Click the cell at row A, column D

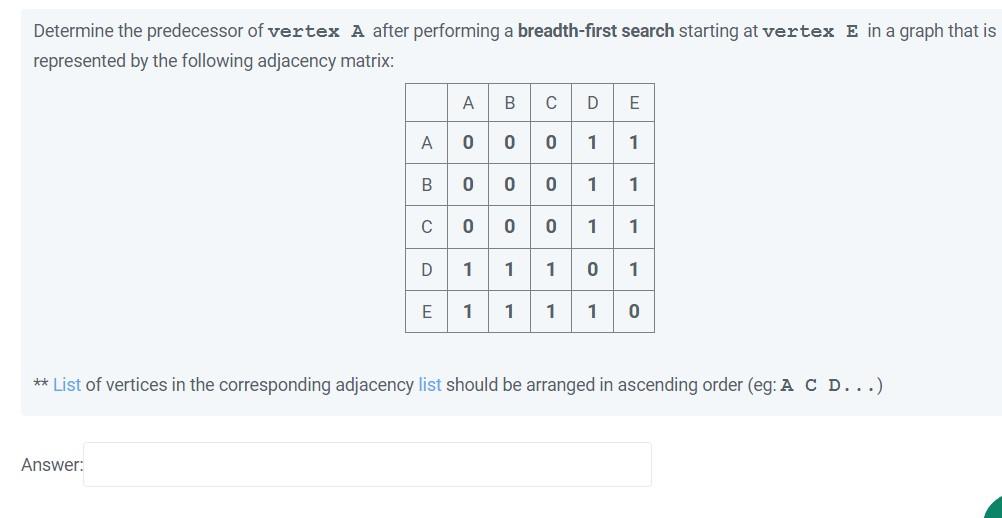click(x=593, y=143)
